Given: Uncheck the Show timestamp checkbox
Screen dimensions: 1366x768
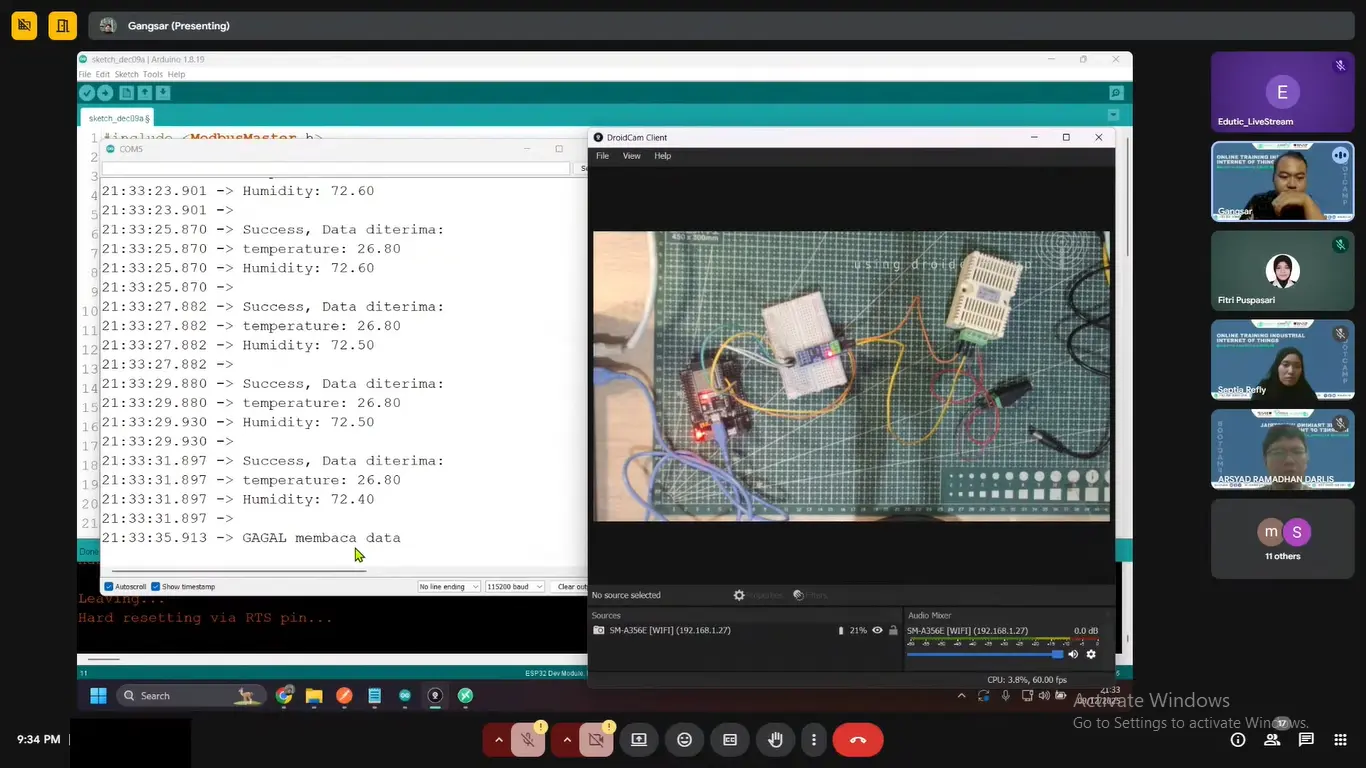Looking at the screenshot, I should [x=156, y=587].
